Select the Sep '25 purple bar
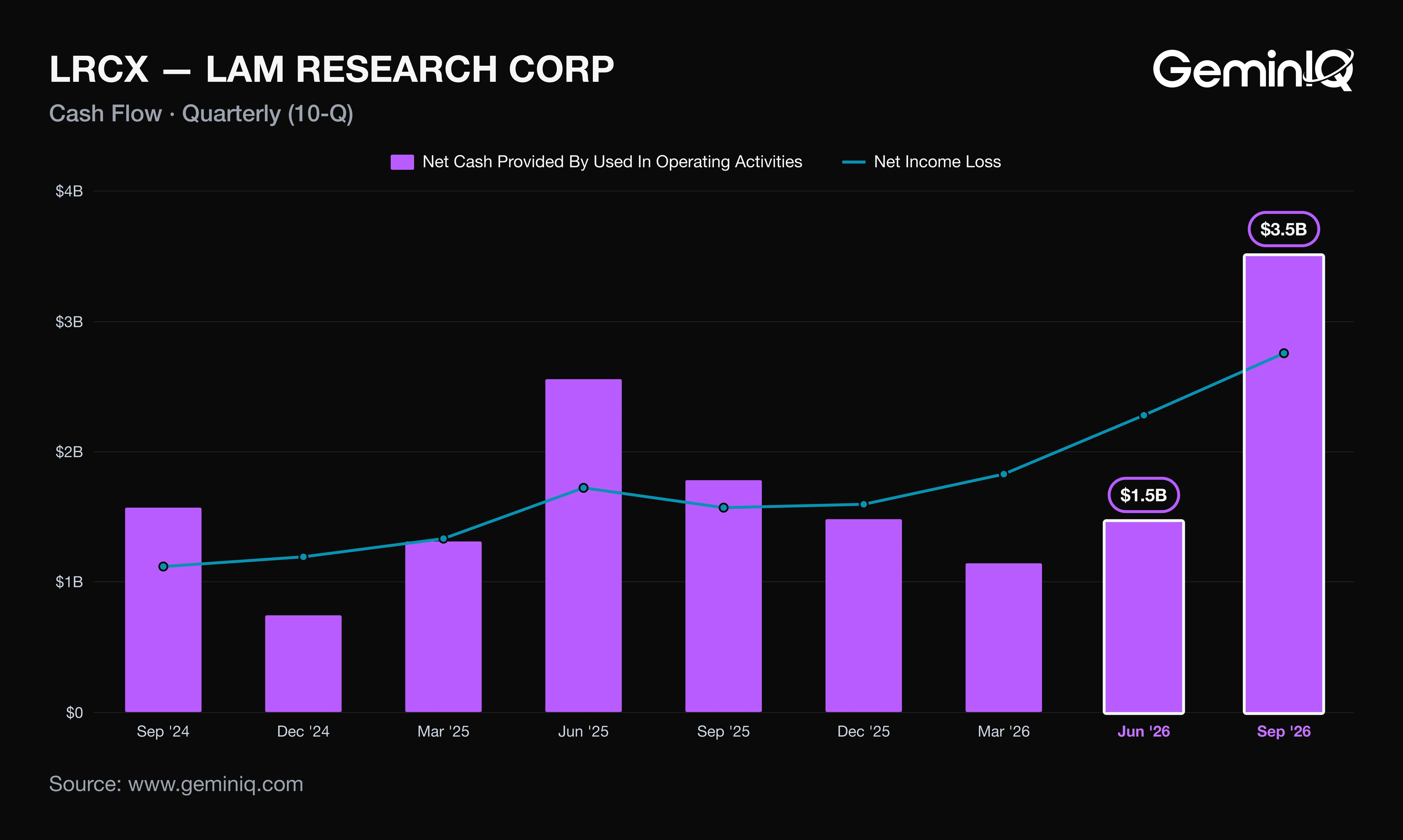1403x840 pixels. [724, 596]
